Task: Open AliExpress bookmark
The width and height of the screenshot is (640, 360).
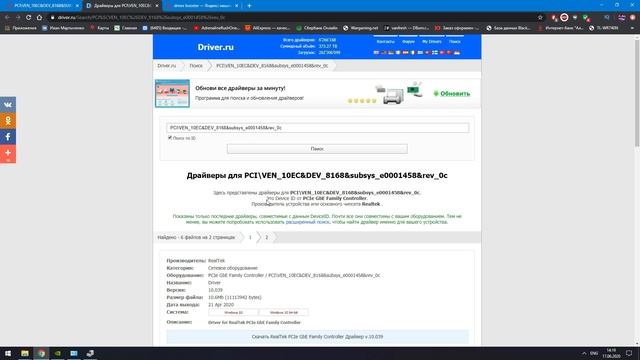Action: (267, 28)
